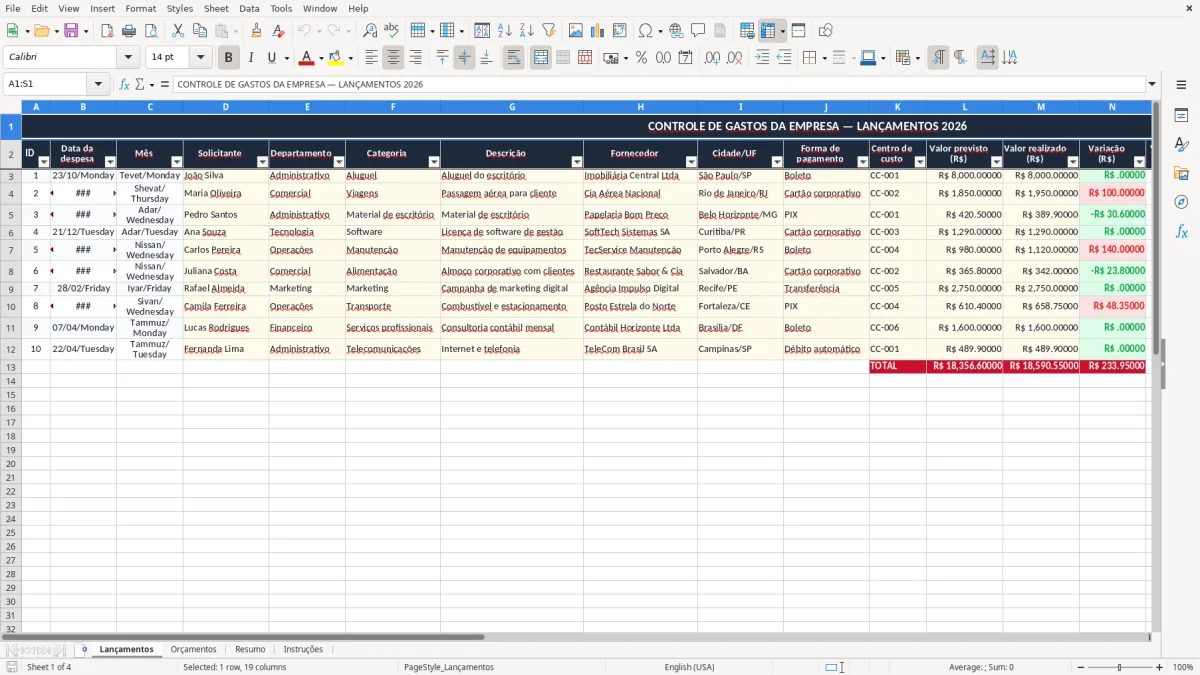Open the sidebar Navigator panel
The image size is (1200, 675).
(x=1181, y=202)
